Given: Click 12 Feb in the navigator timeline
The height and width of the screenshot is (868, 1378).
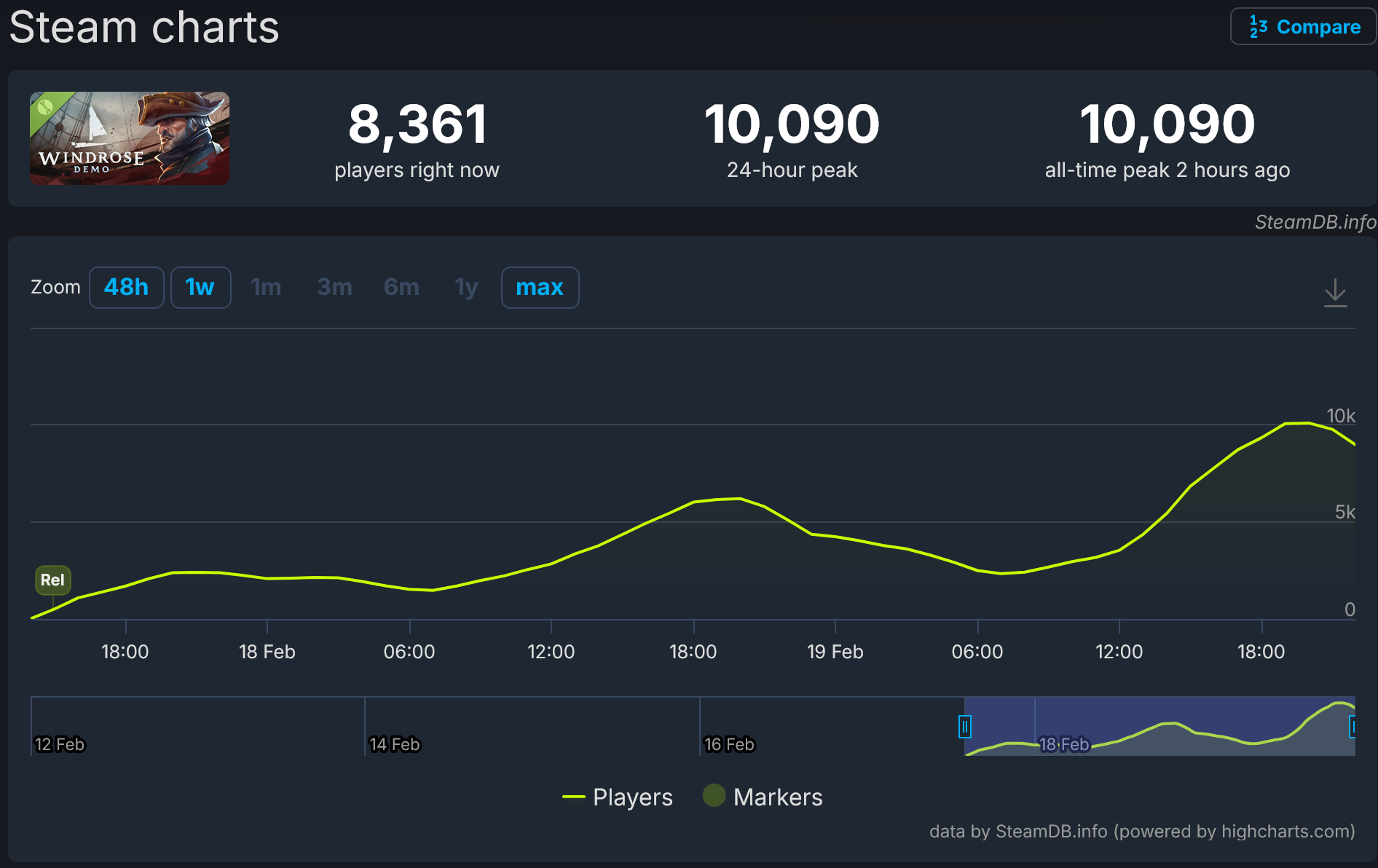Looking at the screenshot, I should pyautogui.click(x=60, y=744).
